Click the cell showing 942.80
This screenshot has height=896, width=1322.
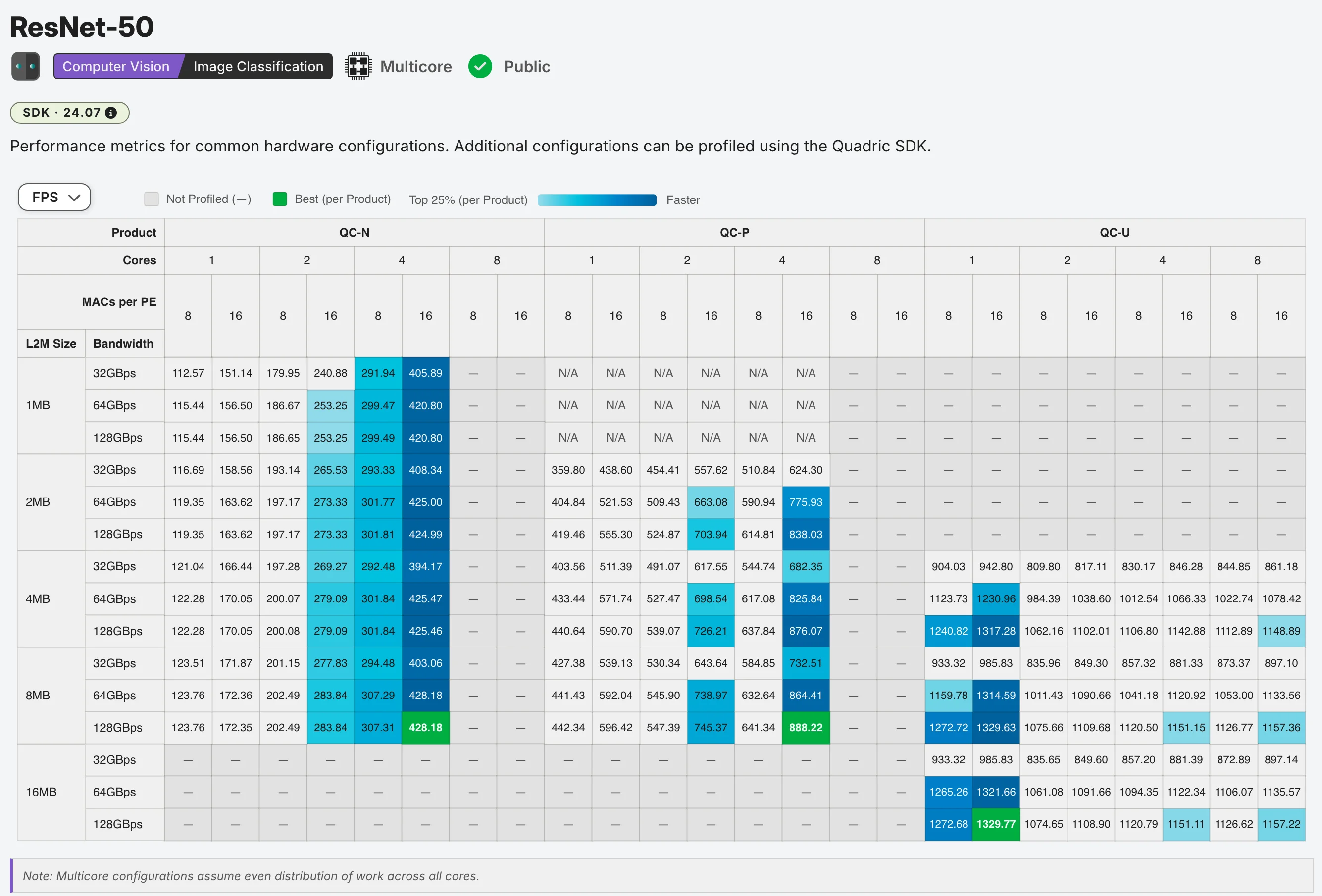[996, 567]
